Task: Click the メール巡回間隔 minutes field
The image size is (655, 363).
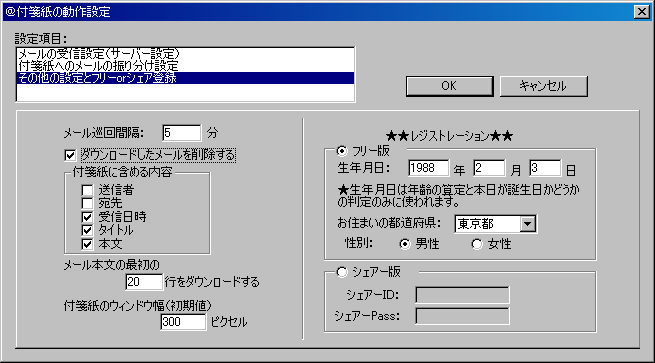Action: pos(181,133)
